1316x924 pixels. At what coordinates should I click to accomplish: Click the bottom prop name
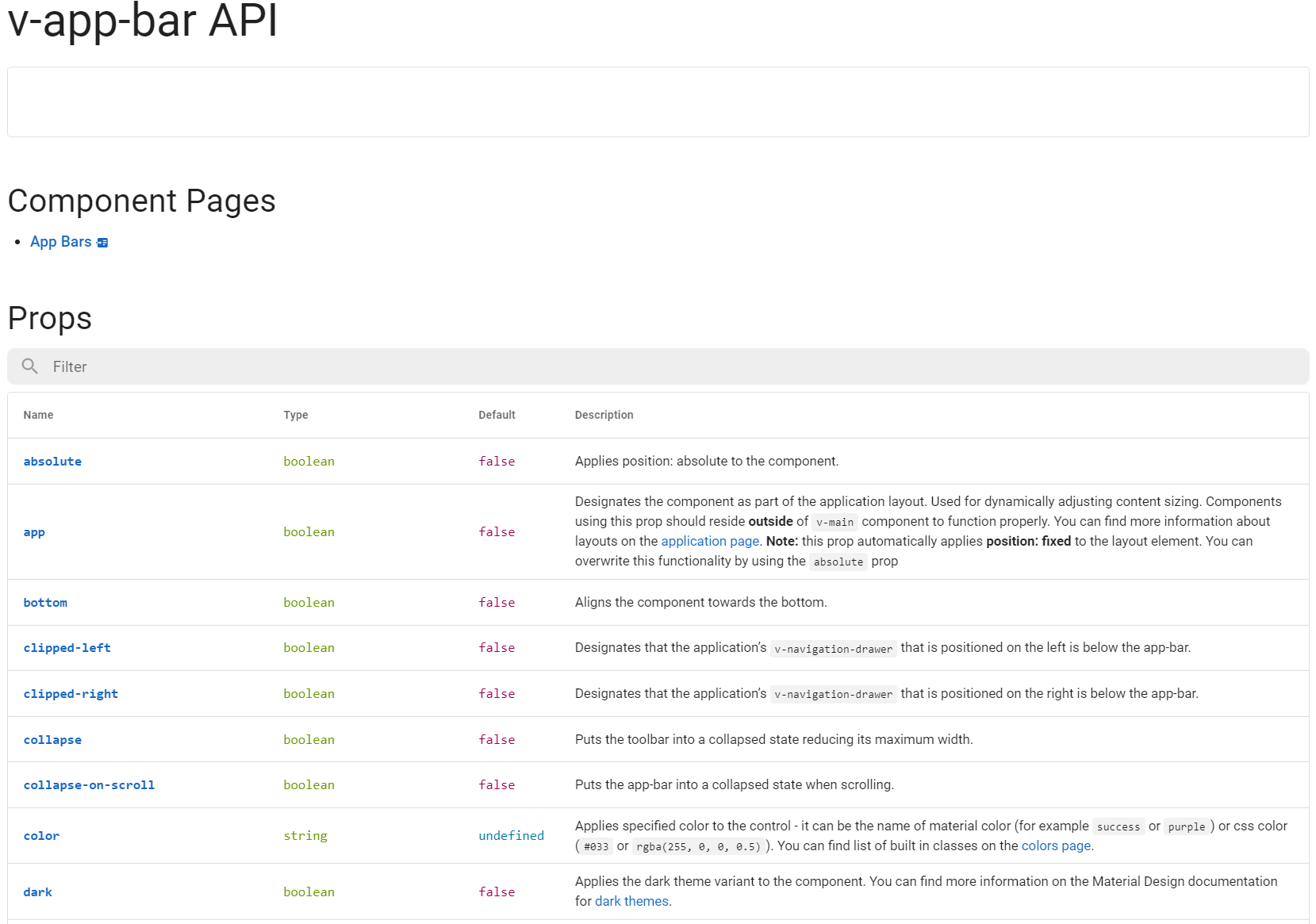click(45, 603)
